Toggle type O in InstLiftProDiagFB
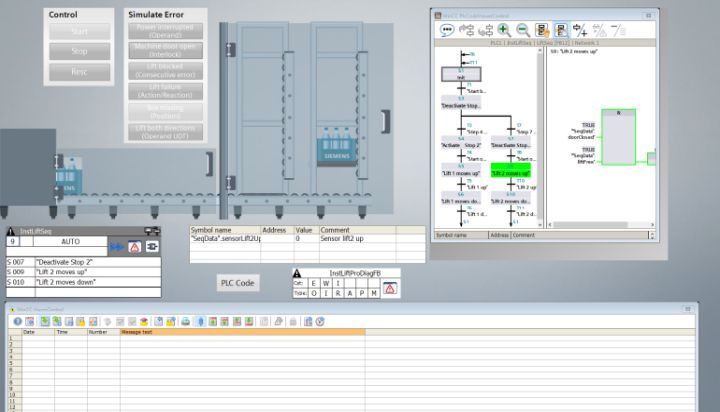The height and width of the screenshot is (412, 720). click(314, 293)
